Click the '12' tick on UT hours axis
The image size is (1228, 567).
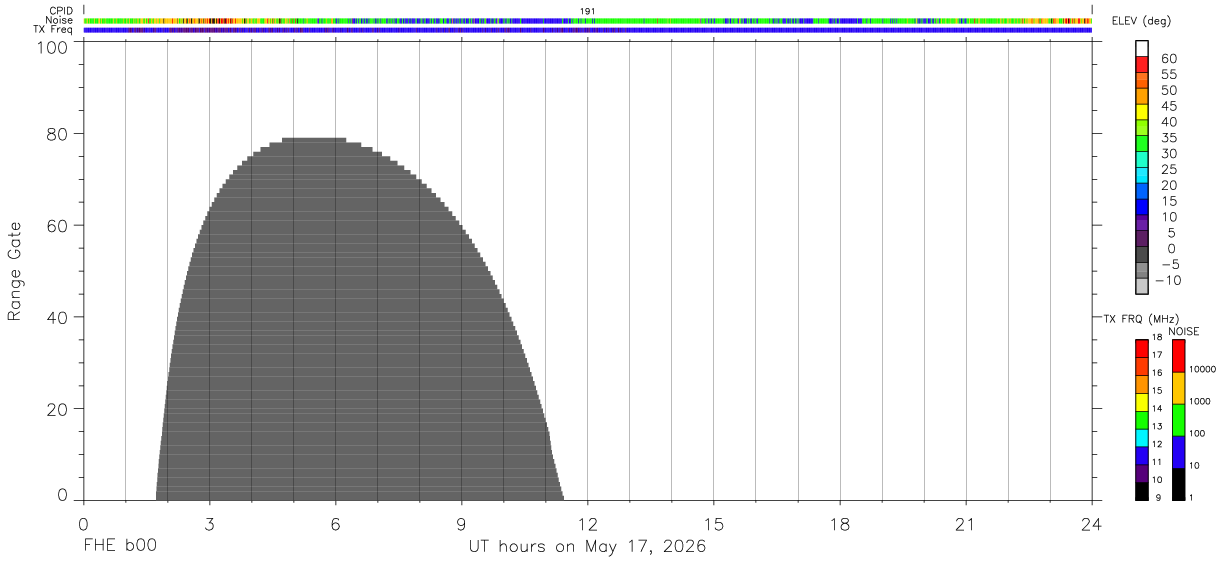[587, 524]
